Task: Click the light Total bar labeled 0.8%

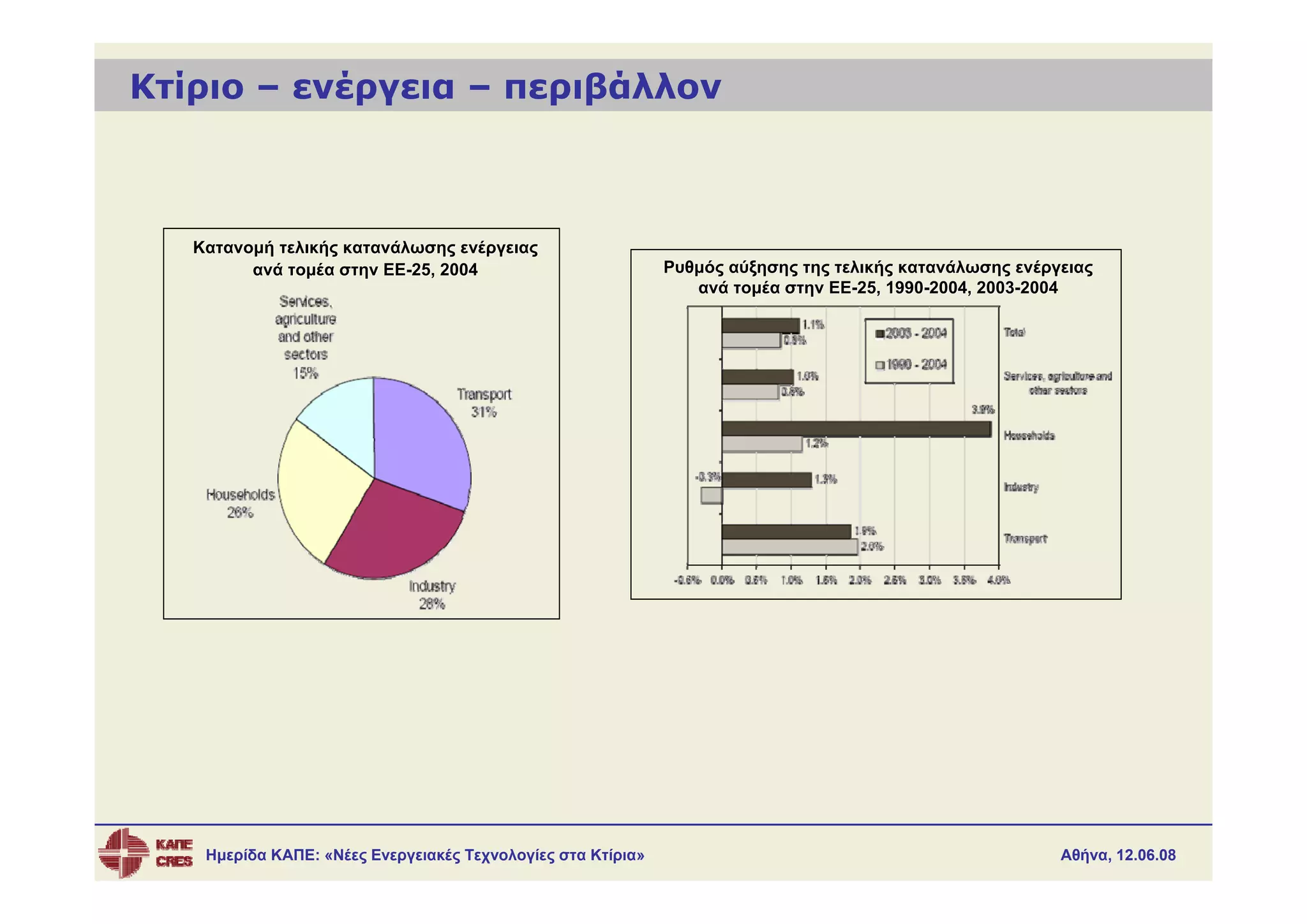Action: pos(751,341)
